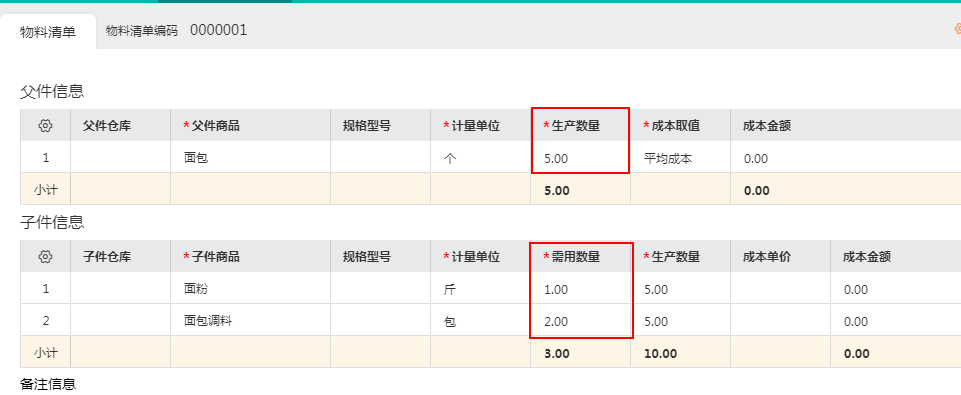This screenshot has height=395, width=961.
Task: Click empty 父件仓库 cell in row 1
Action: (x=120, y=158)
